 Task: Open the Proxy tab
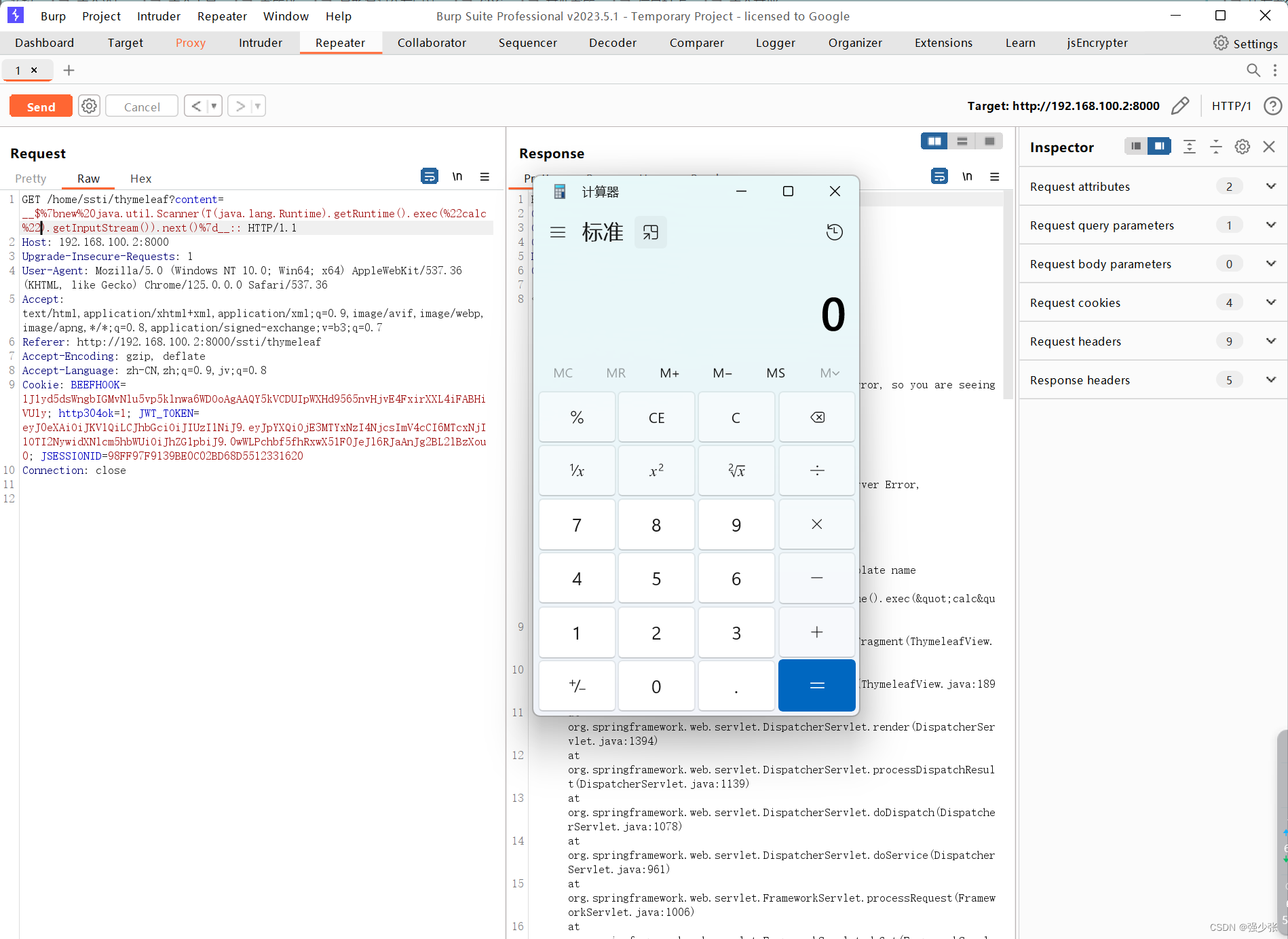pyautogui.click(x=190, y=43)
